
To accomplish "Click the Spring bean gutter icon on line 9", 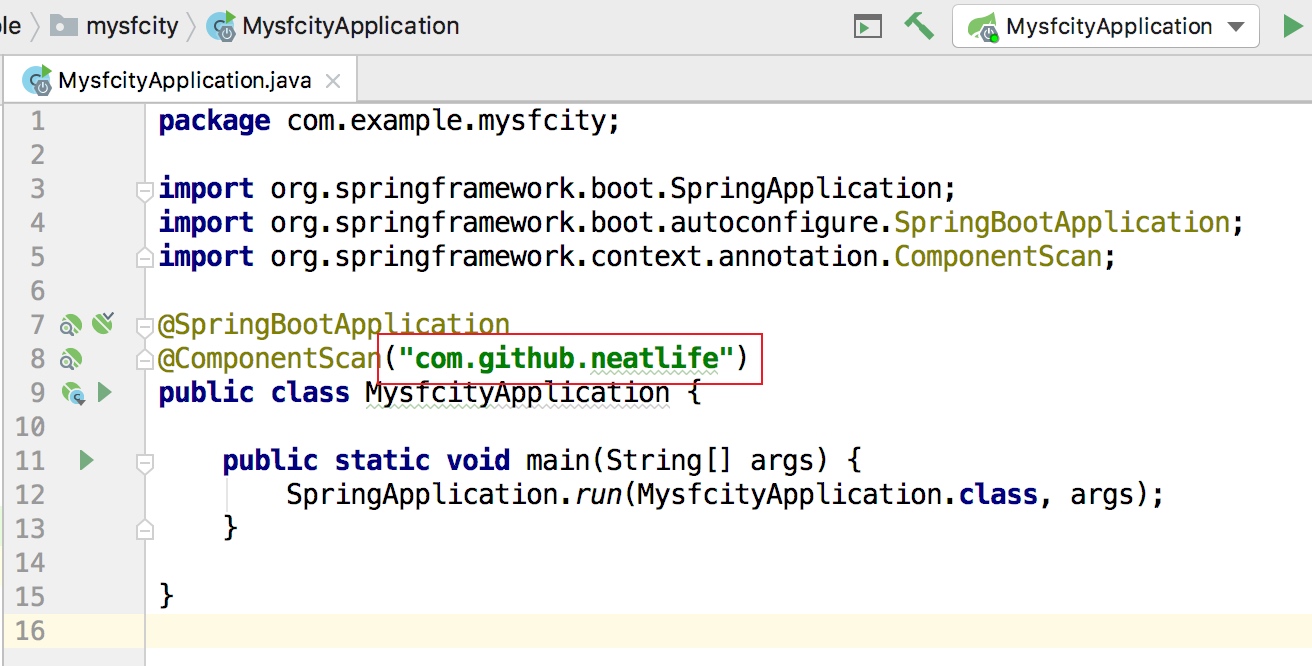I will [73, 393].
